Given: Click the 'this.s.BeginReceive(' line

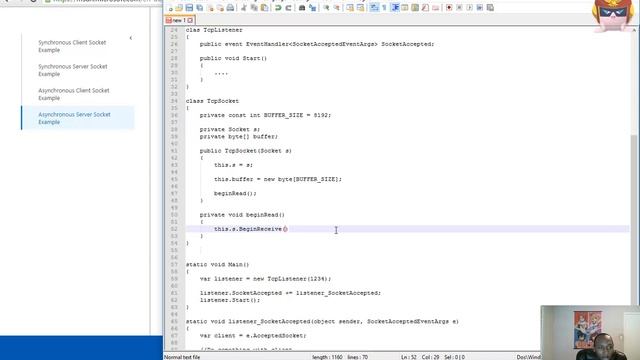Looking at the screenshot, I should (251, 229).
